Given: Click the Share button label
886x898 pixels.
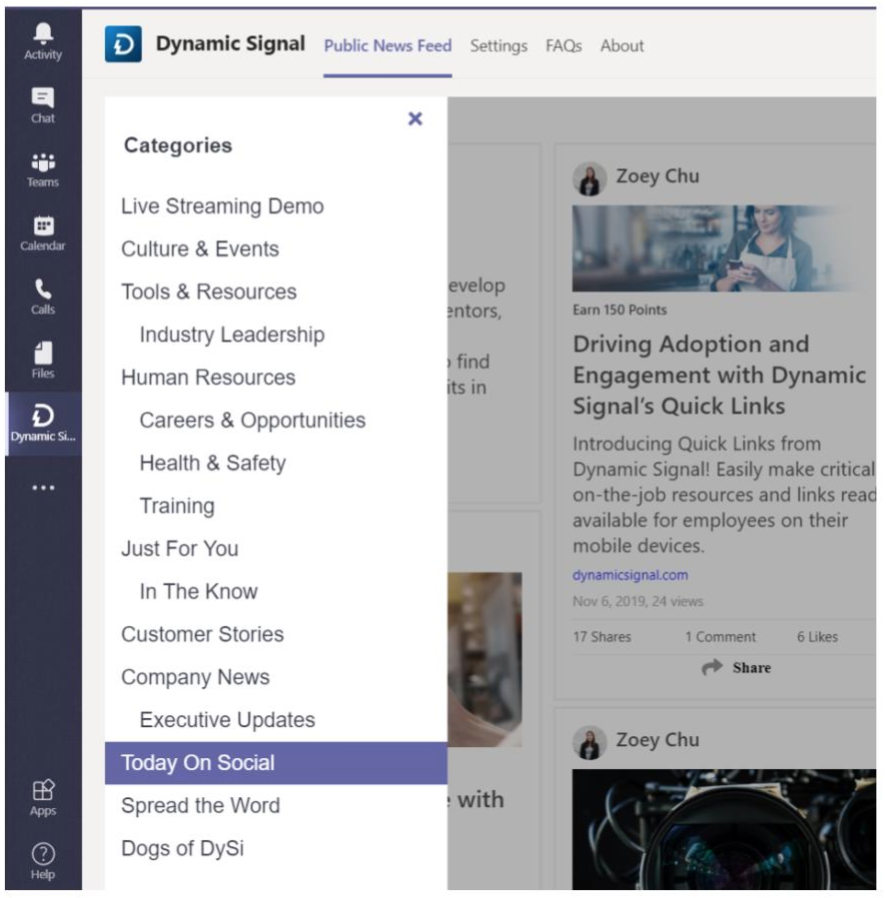Looking at the screenshot, I should pos(751,668).
